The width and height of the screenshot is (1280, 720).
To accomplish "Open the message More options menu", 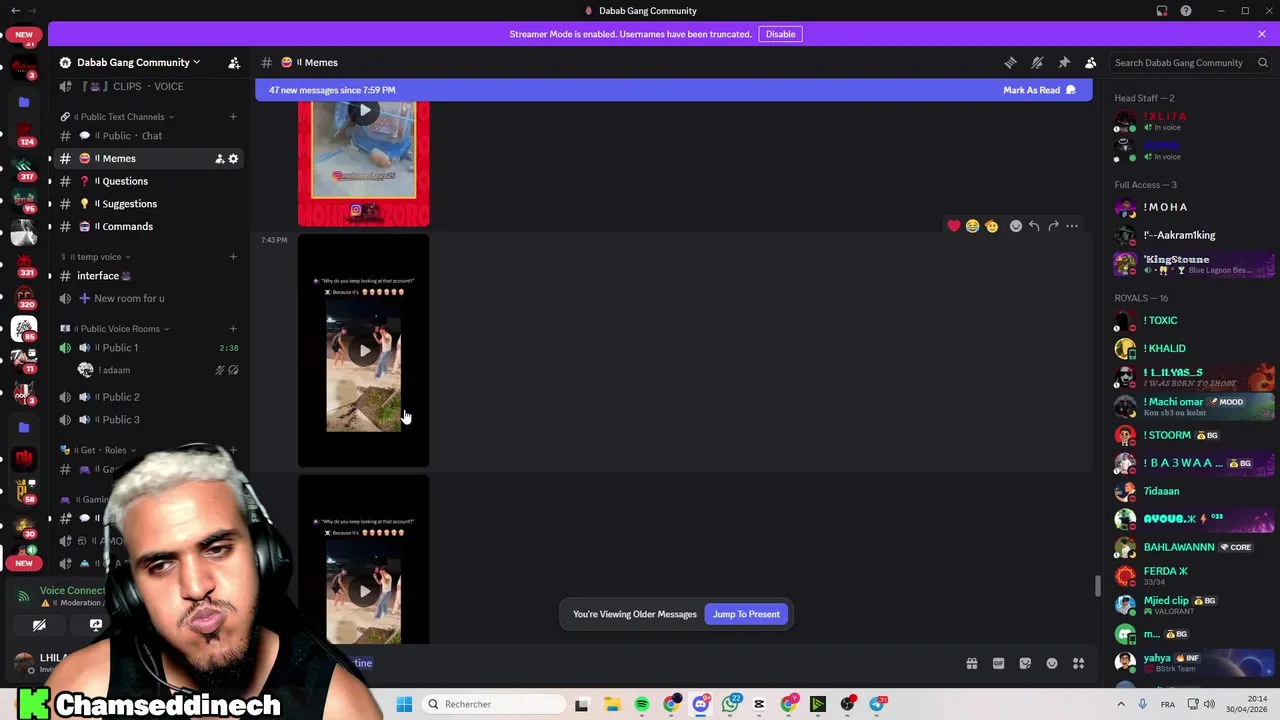I will tap(1072, 226).
